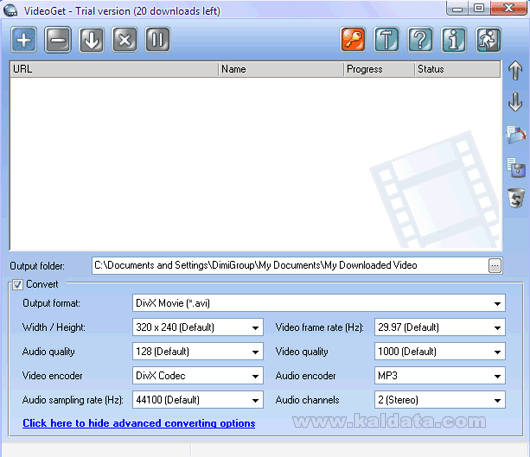Open Audio sampling rate dropdown
The image size is (530, 457).
click(x=198, y=400)
